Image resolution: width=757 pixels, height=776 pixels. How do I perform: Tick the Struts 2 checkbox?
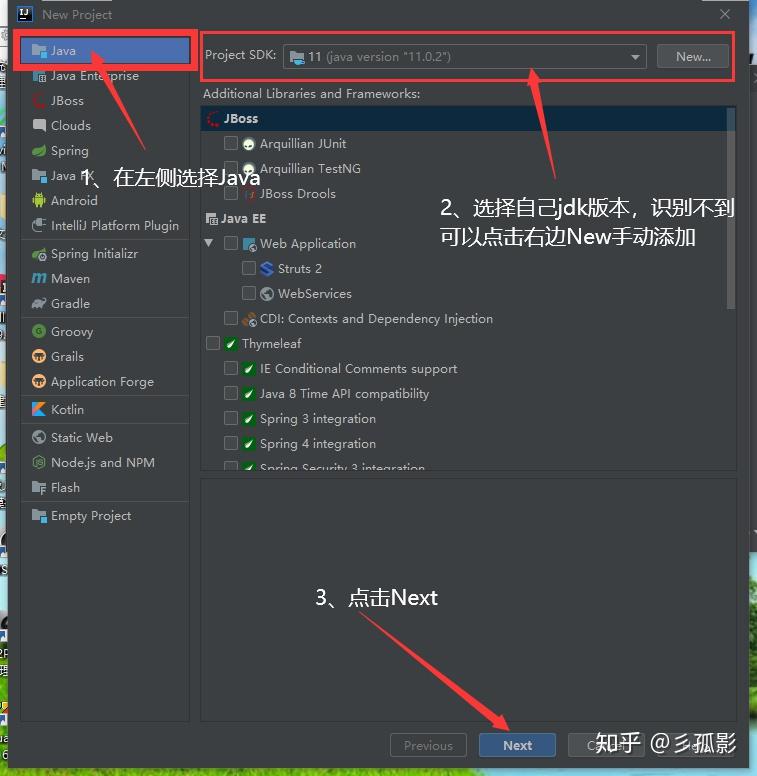click(248, 268)
